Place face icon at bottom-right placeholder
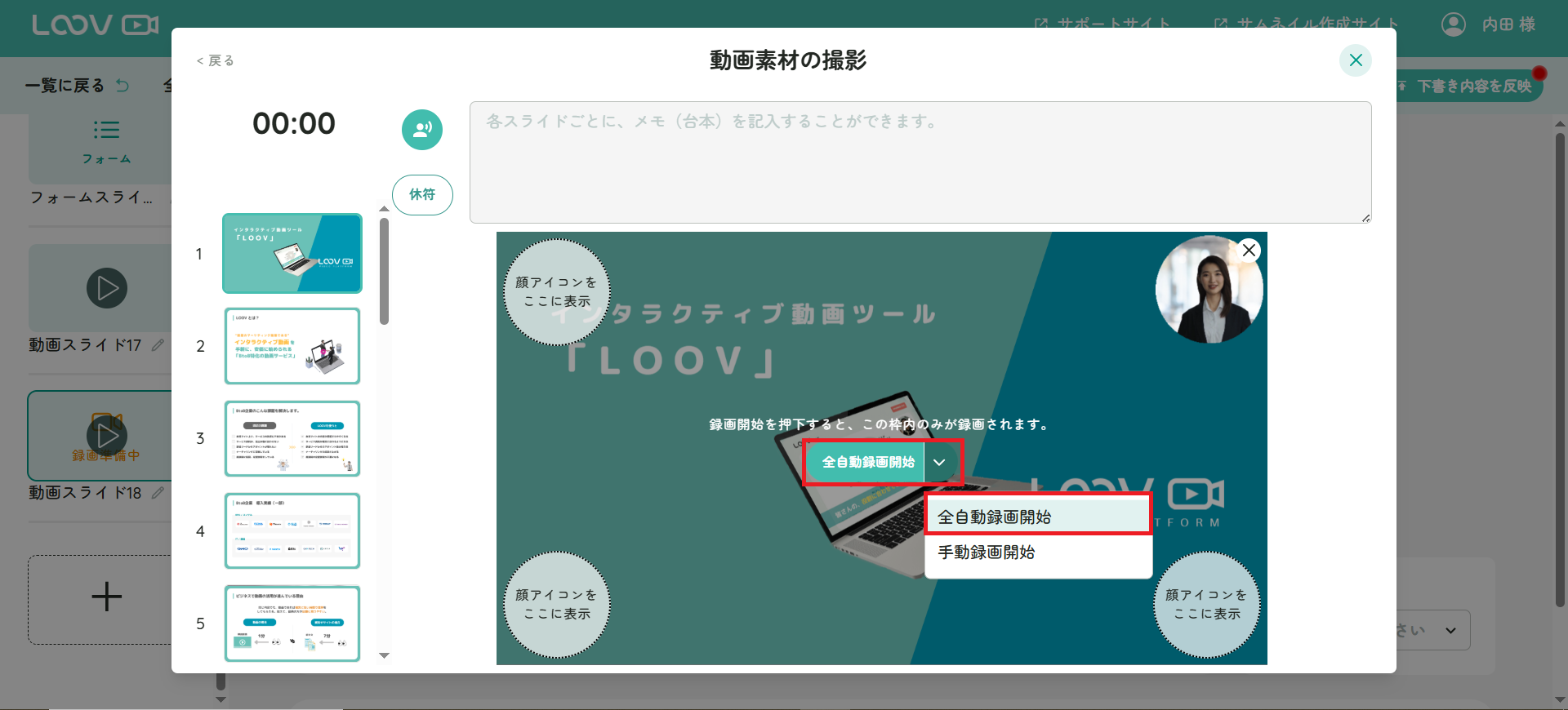This screenshot has height=710, width=1568. 1207,605
